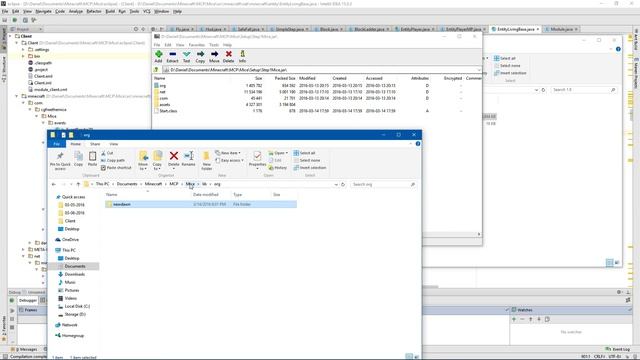Open Refactor menu in IntelliJ
Screen dimensions: 640x360
93,11
